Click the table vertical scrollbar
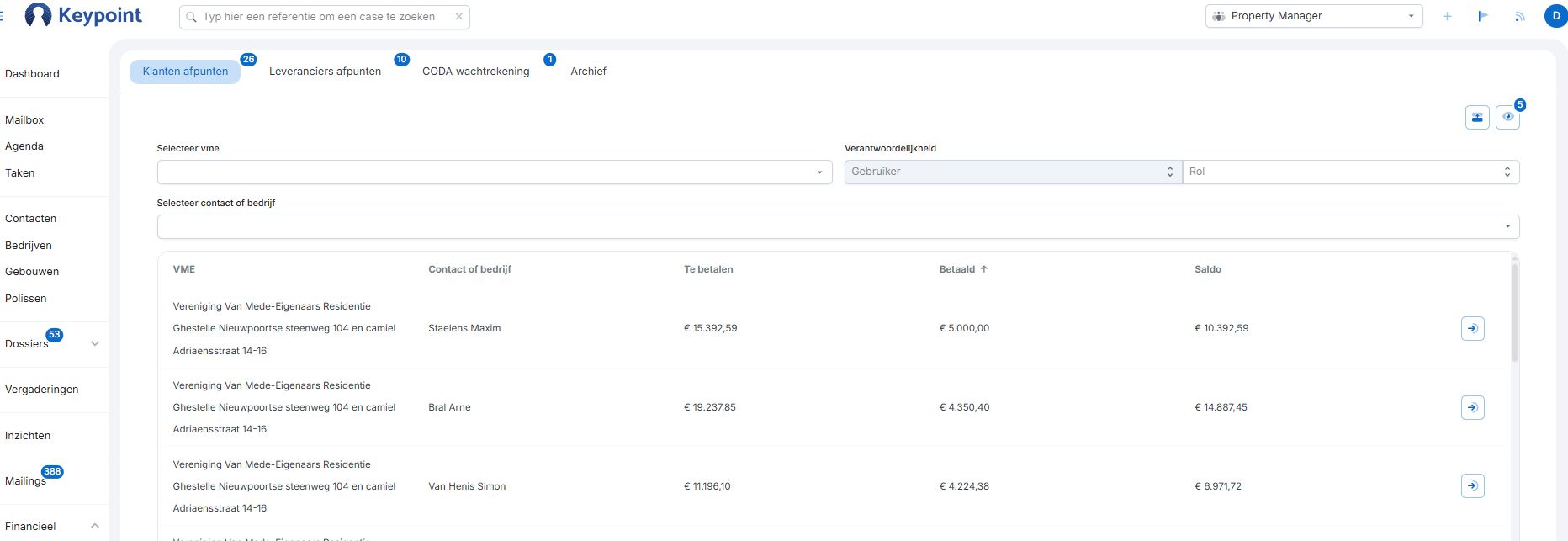 [x=1515, y=311]
